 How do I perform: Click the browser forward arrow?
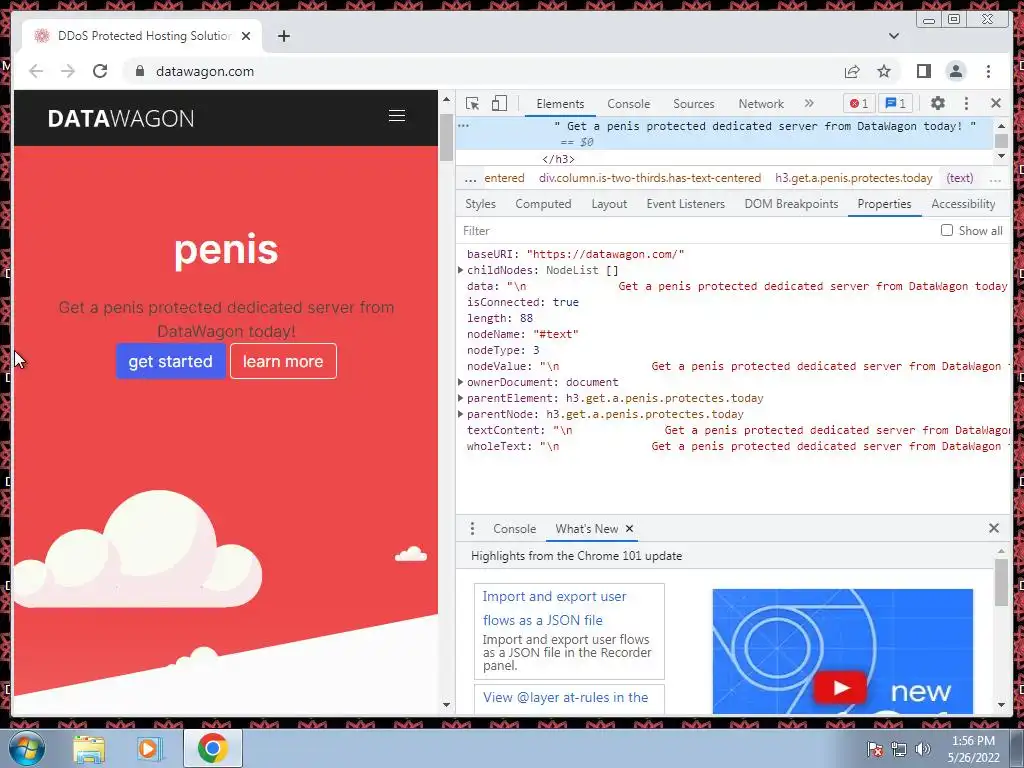68,71
